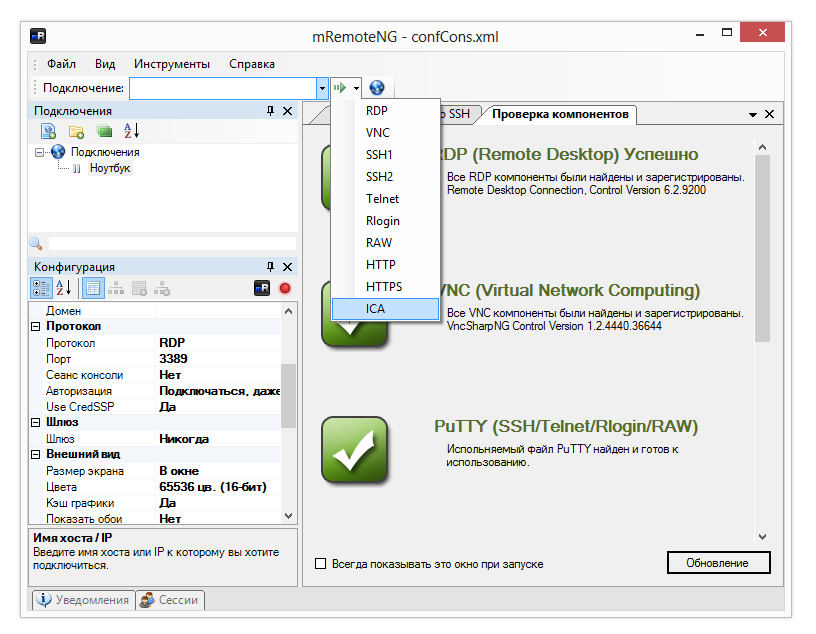The width and height of the screenshot is (816, 634).
Task: Collapse the Внешний вид property group
Action: [35, 454]
